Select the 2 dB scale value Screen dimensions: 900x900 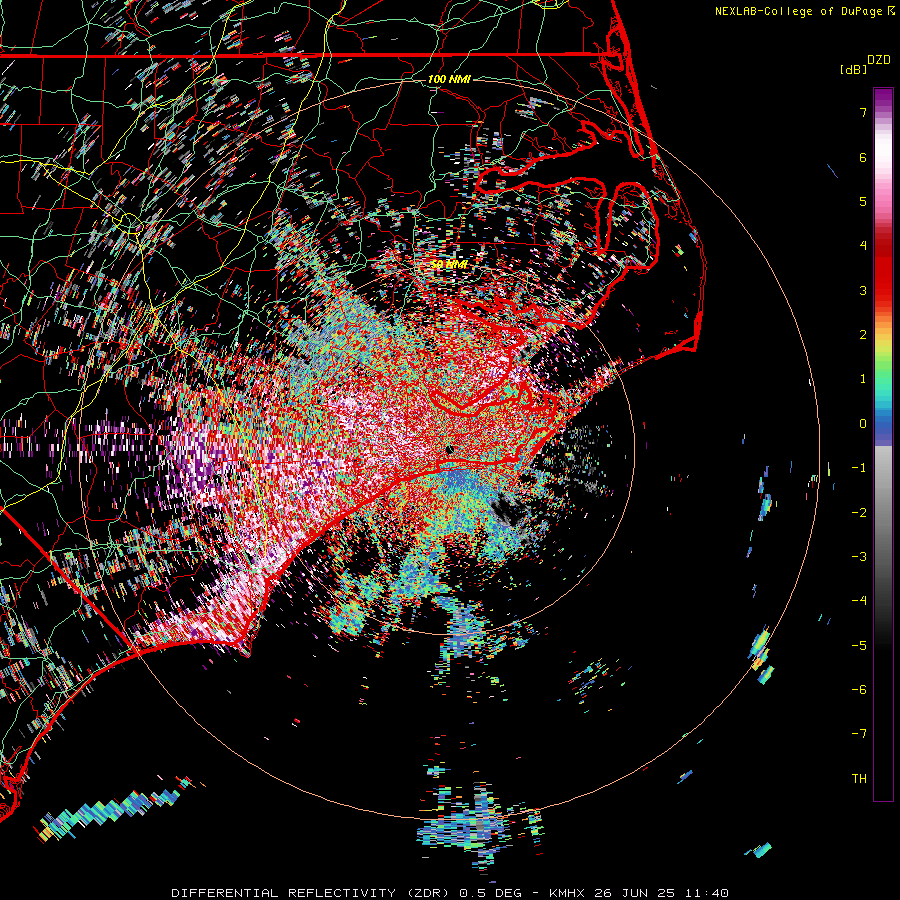[863, 335]
